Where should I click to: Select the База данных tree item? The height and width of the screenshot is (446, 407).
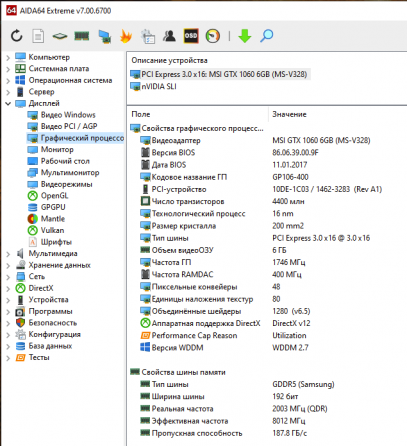[x=44, y=346]
